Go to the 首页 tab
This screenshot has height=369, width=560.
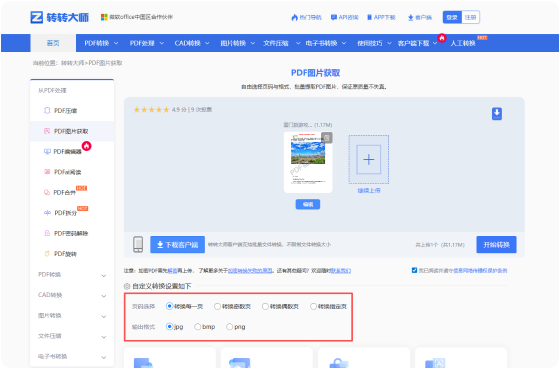click(x=53, y=43)
